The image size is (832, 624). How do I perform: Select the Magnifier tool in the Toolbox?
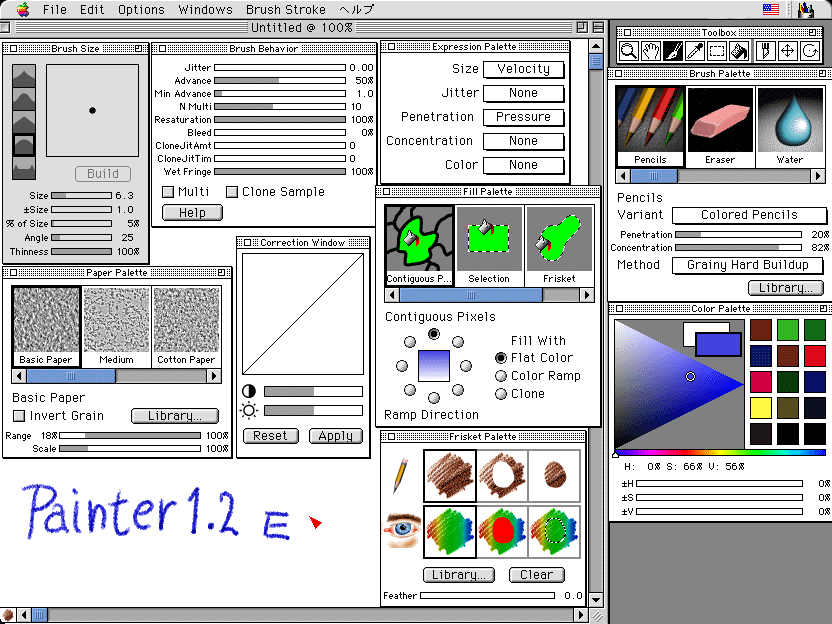(x=629, y=51)
